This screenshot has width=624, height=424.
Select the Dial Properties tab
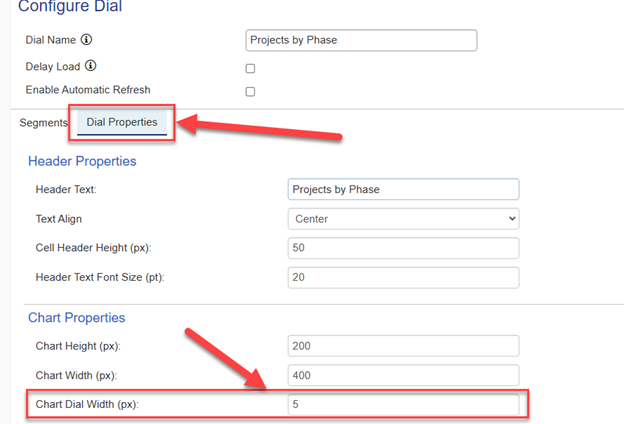[120, 122]
